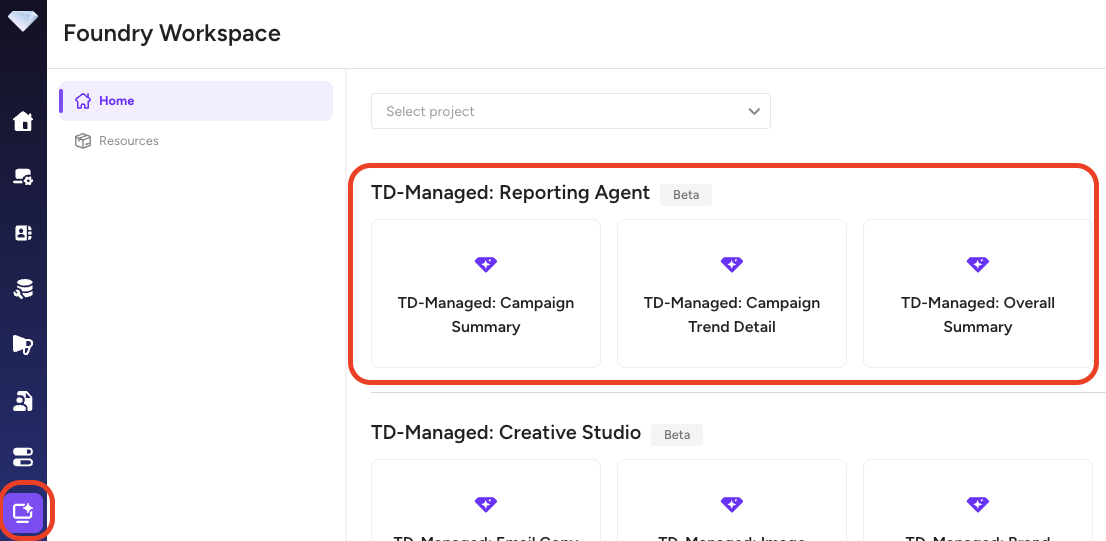Open TD-Managed: Campaign Trend Detail card
The width and height of the screenshot is (1106, 541).
[x=732, y=293]
